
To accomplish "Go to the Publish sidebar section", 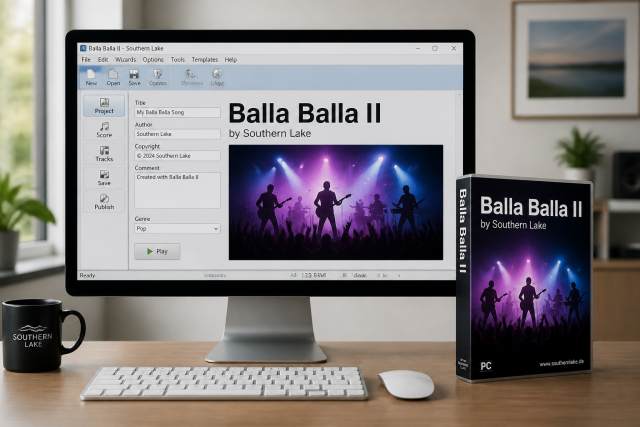I will coord(104,202).
